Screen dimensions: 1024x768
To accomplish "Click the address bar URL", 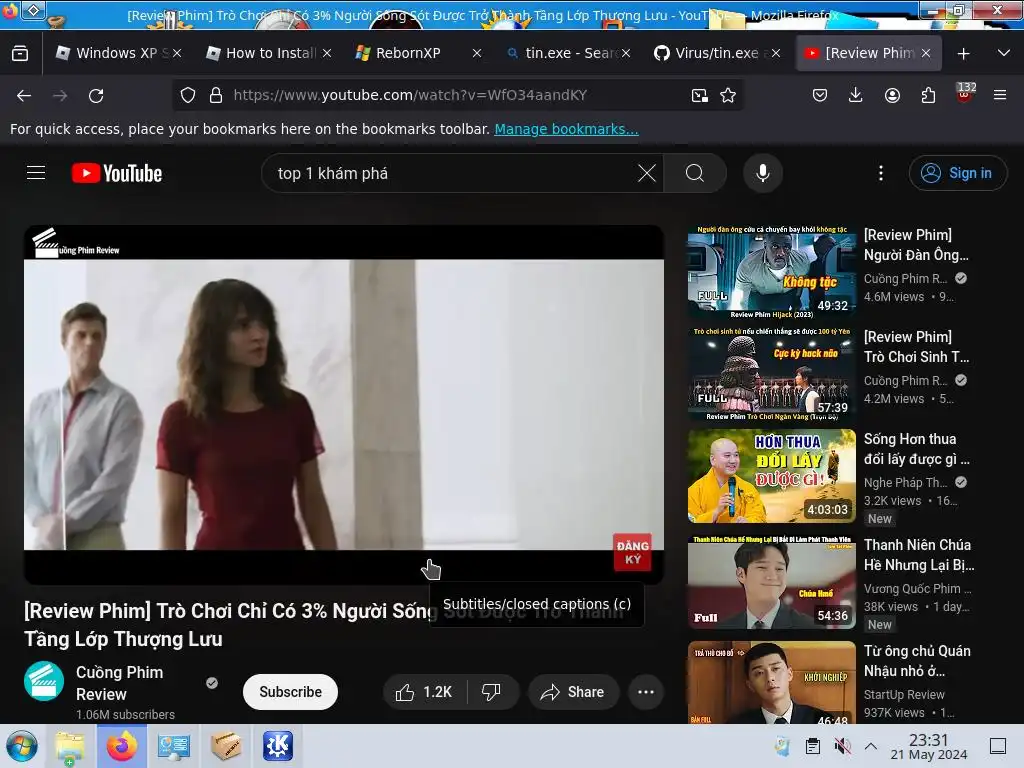I will (410, 95).
